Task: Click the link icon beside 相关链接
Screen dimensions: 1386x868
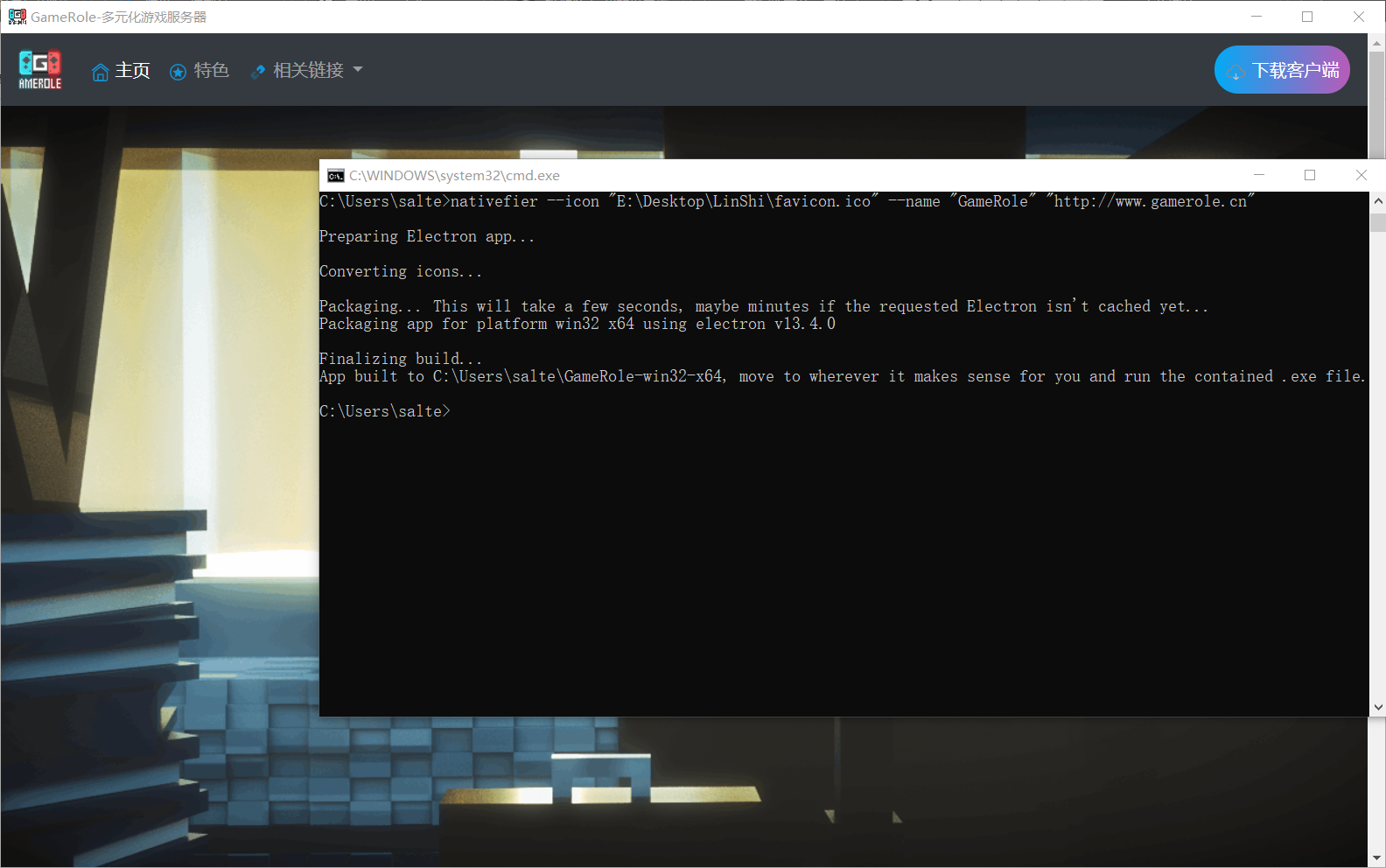Action: [258, 72]
